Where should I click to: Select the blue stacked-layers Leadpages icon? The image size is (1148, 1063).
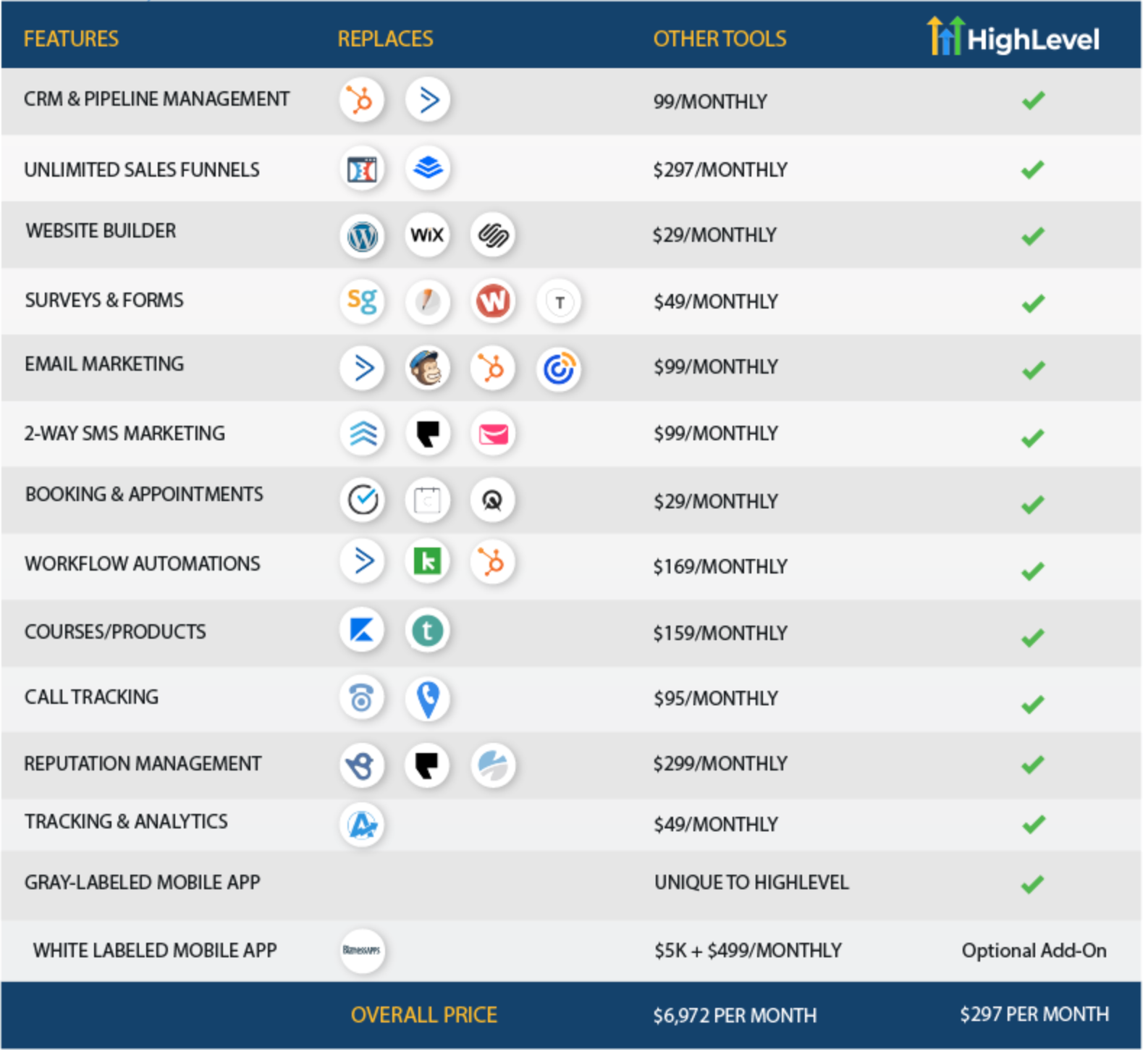[x=427, y=169]
